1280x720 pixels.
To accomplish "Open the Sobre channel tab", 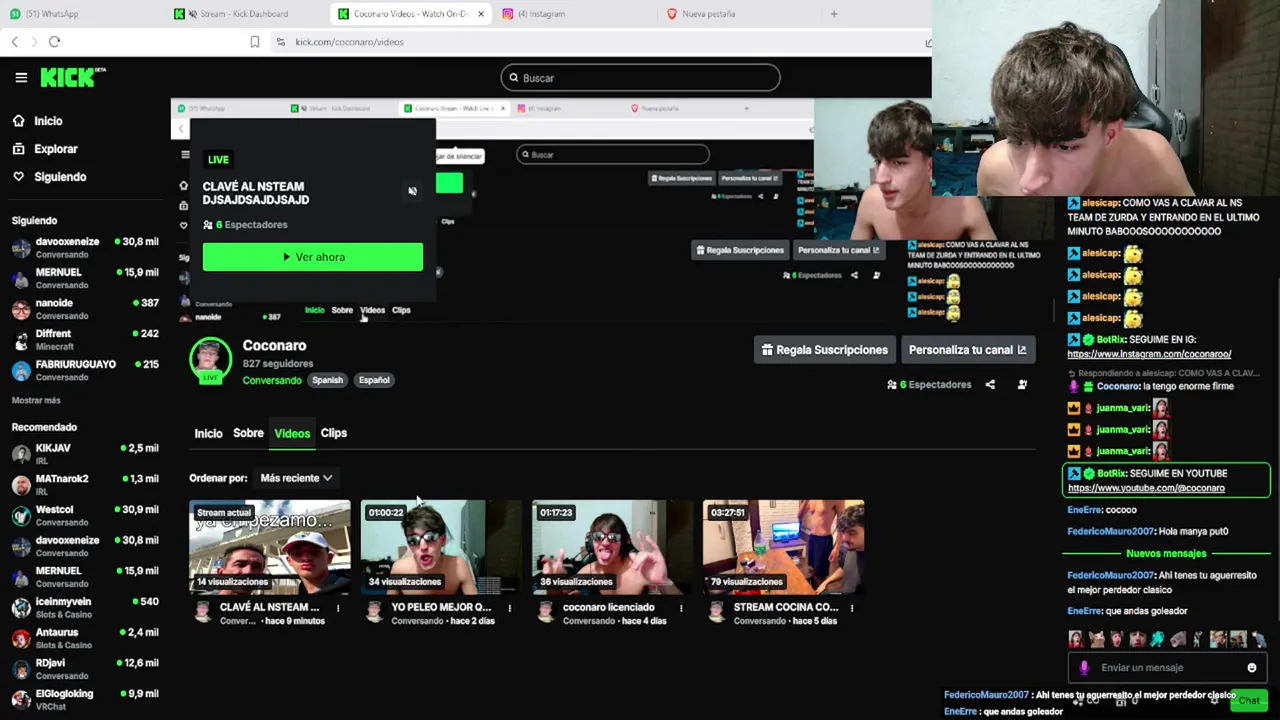I will tap(248, 433).
